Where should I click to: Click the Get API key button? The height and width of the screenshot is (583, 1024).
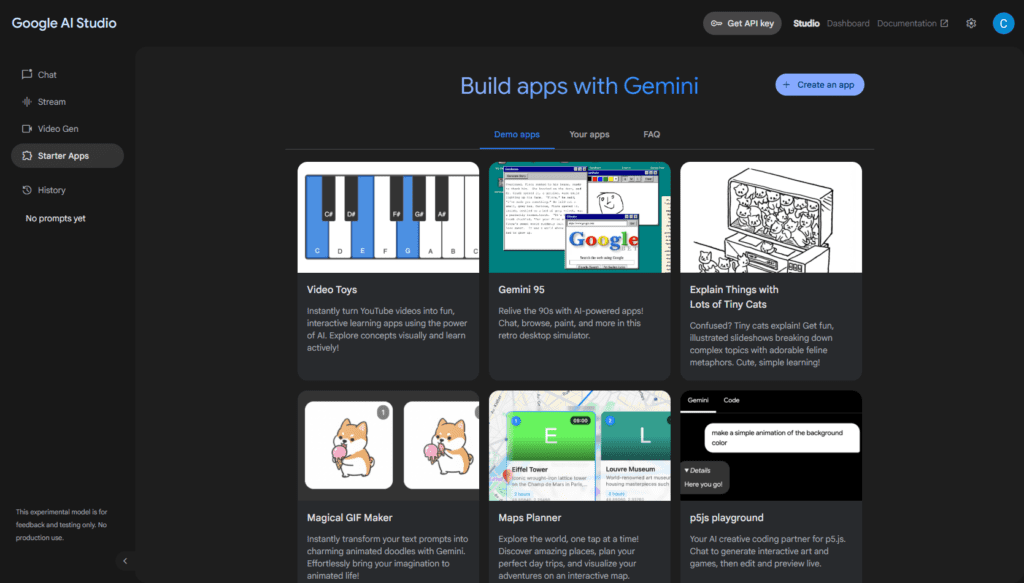(x=742, y=24)
